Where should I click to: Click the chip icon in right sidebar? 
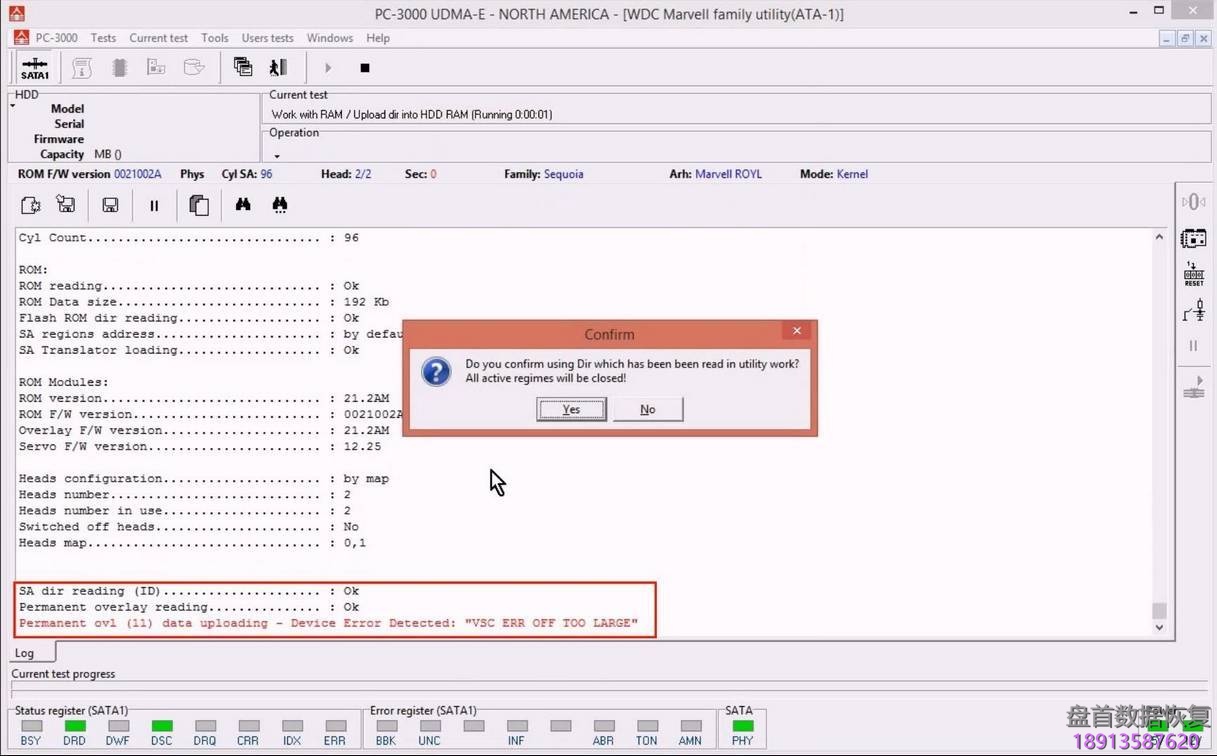pos(1193,238)
